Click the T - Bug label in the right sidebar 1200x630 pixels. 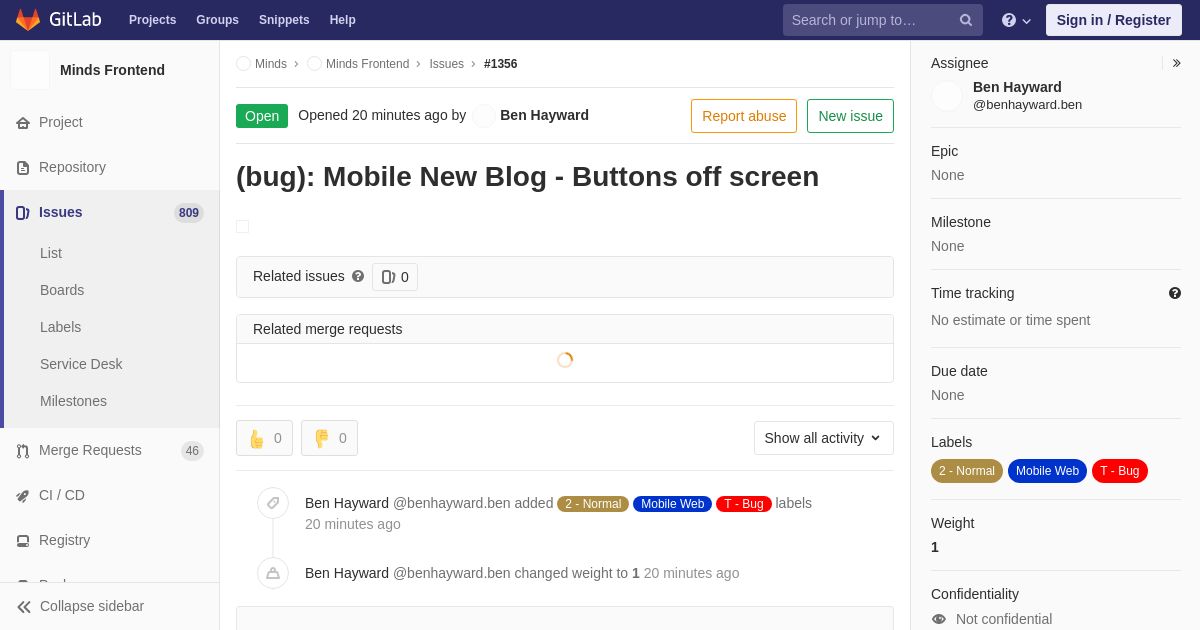tap(1120, 471)
